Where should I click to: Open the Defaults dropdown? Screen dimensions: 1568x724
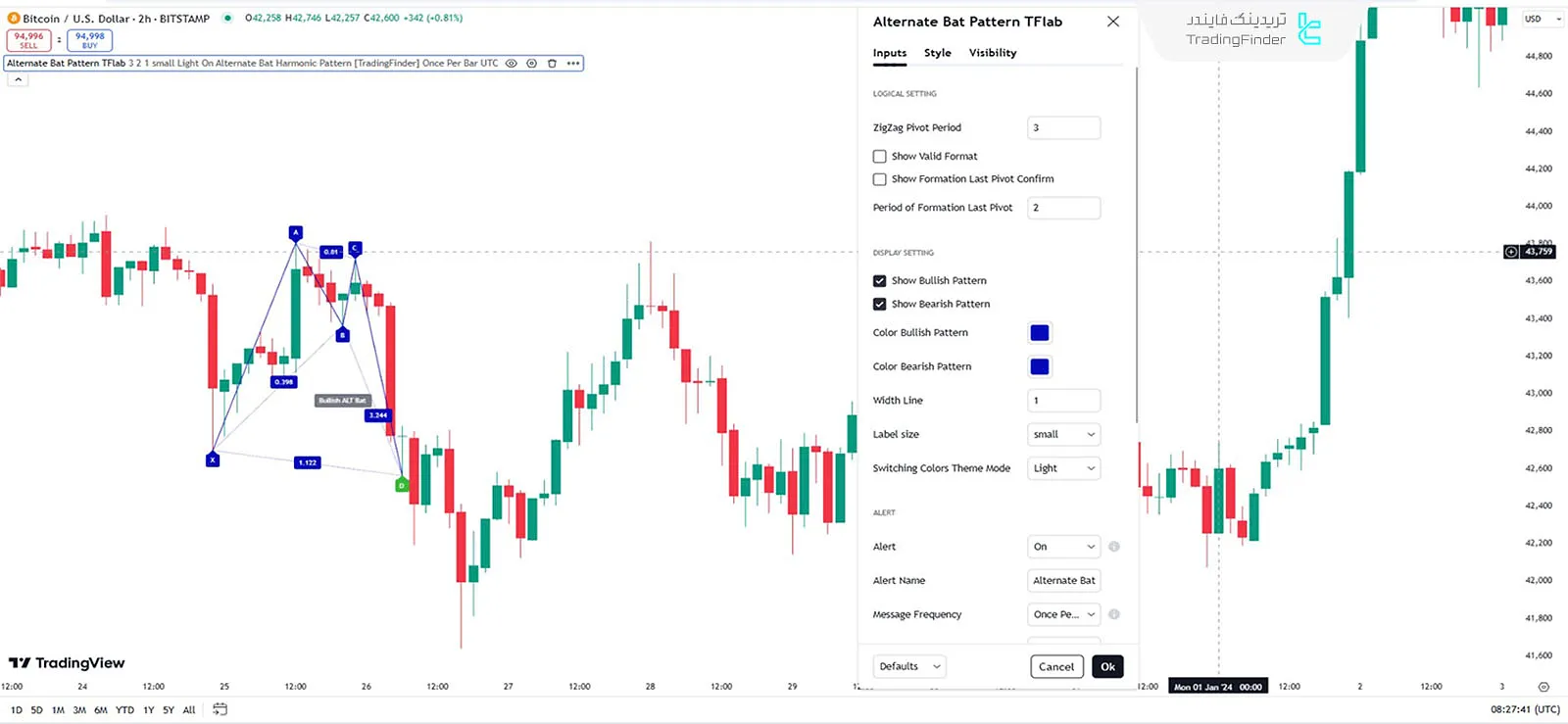pyautogui.click(x=909, y=667)
